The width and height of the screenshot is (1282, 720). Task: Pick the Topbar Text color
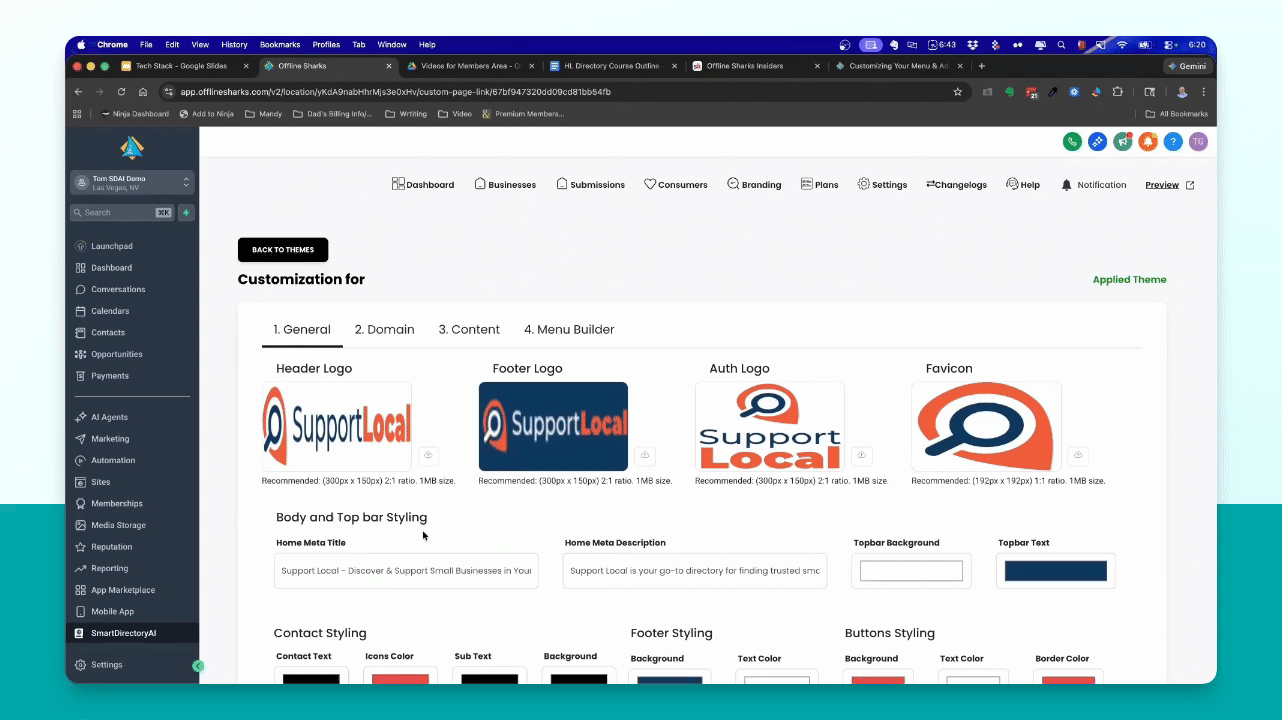[1056, 571]
